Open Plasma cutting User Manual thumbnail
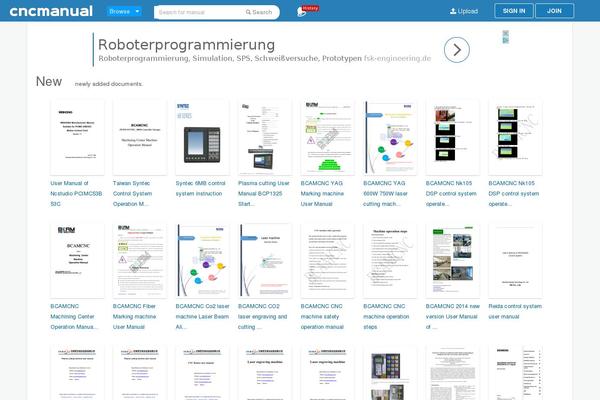 point(265,137)
